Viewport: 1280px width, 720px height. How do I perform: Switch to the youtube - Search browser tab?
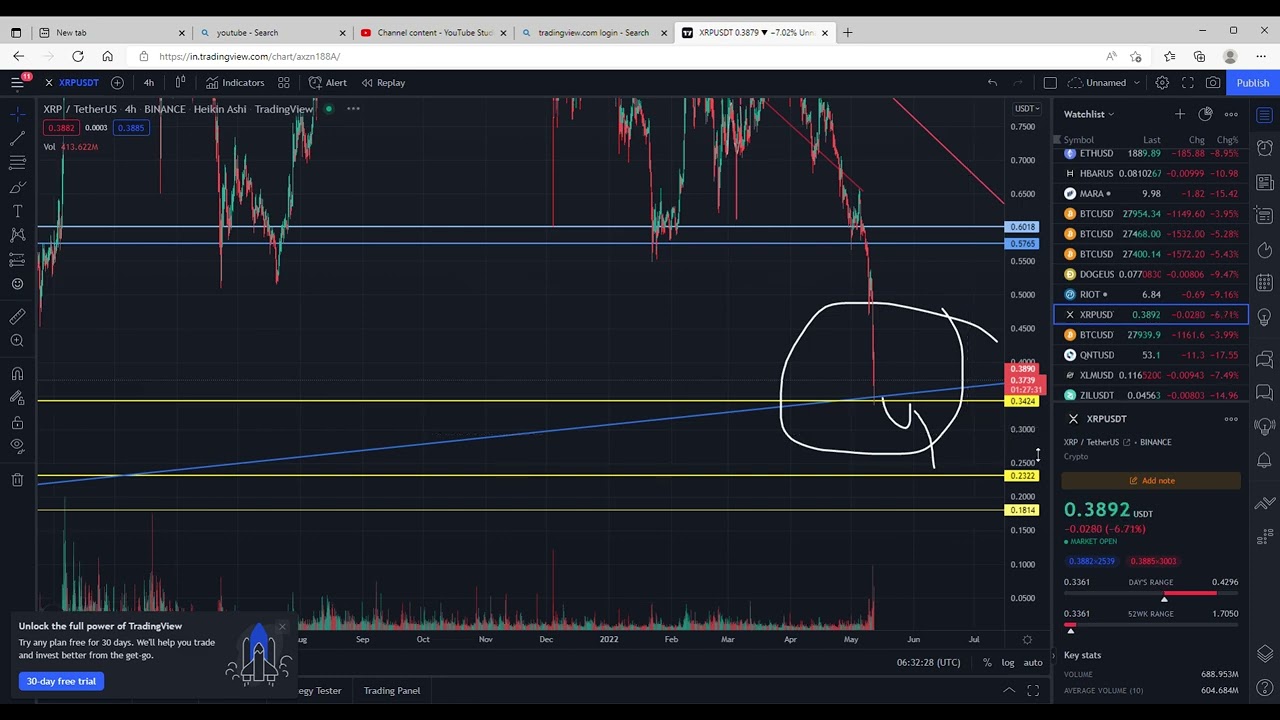(x=272, y=32)
